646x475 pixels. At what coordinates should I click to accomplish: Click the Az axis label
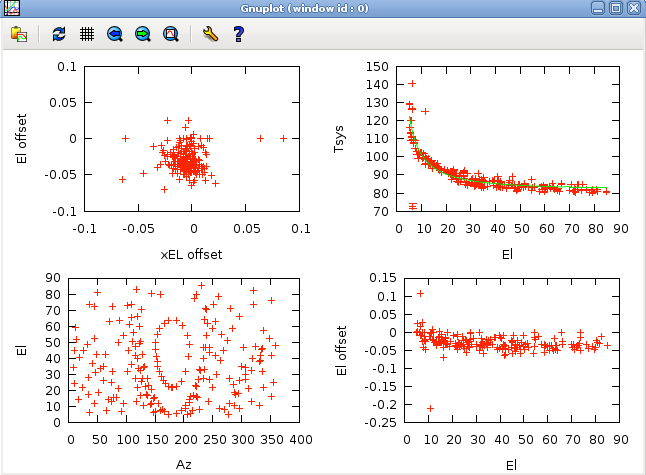[184, 465]
